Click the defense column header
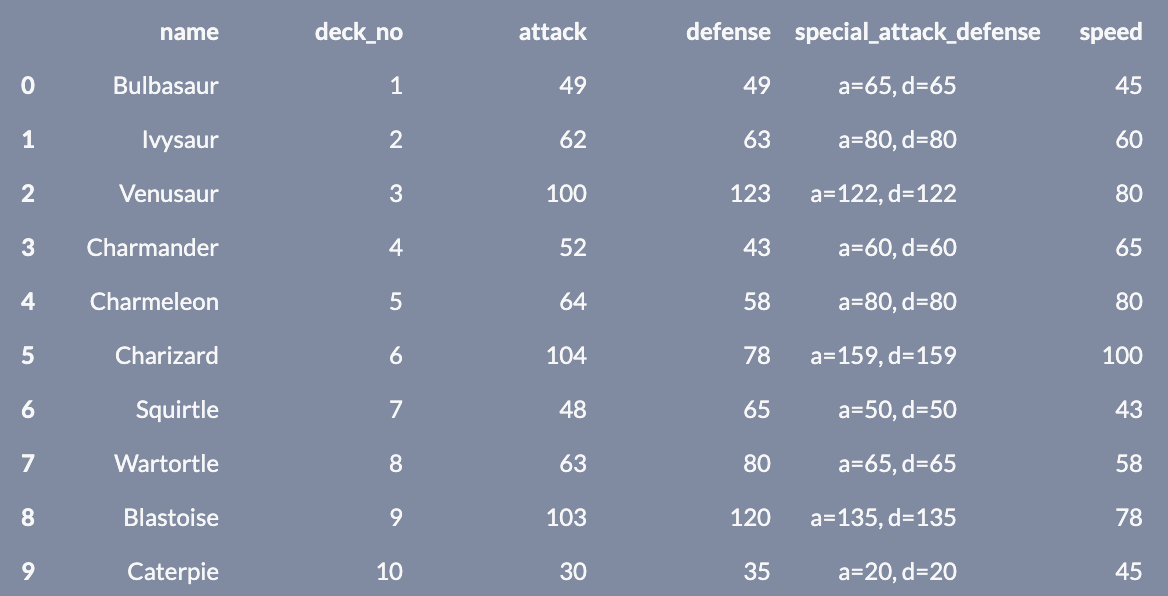1168x596 pixels. click(728, 32)
